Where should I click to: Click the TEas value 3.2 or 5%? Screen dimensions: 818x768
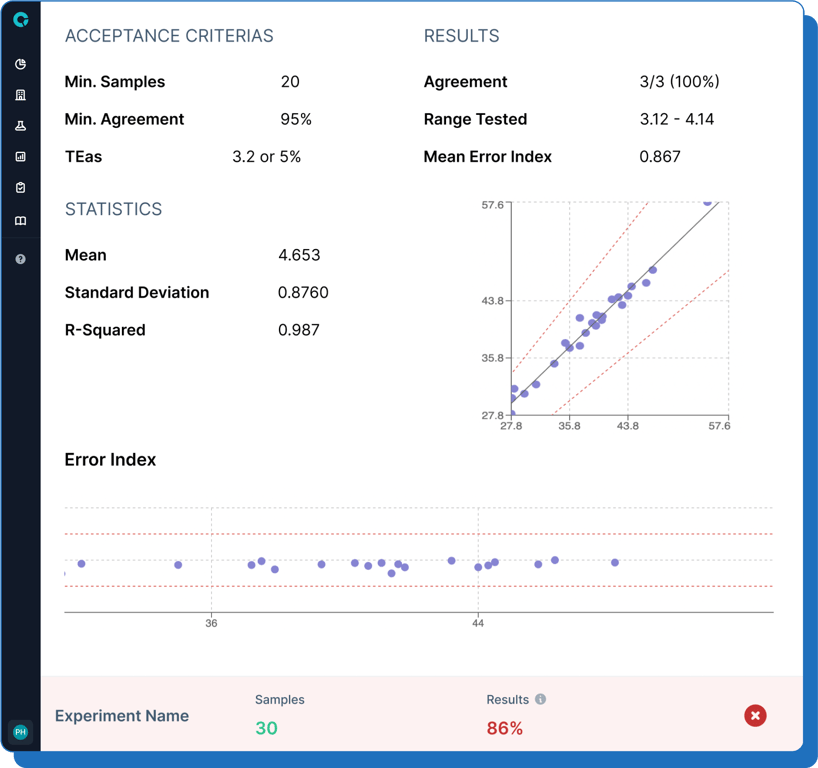tap(267, 157)
